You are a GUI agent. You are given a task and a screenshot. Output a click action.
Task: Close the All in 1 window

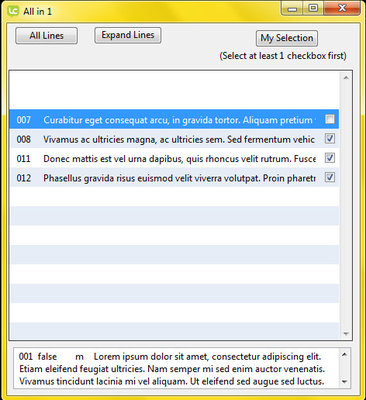coord(342,9)
